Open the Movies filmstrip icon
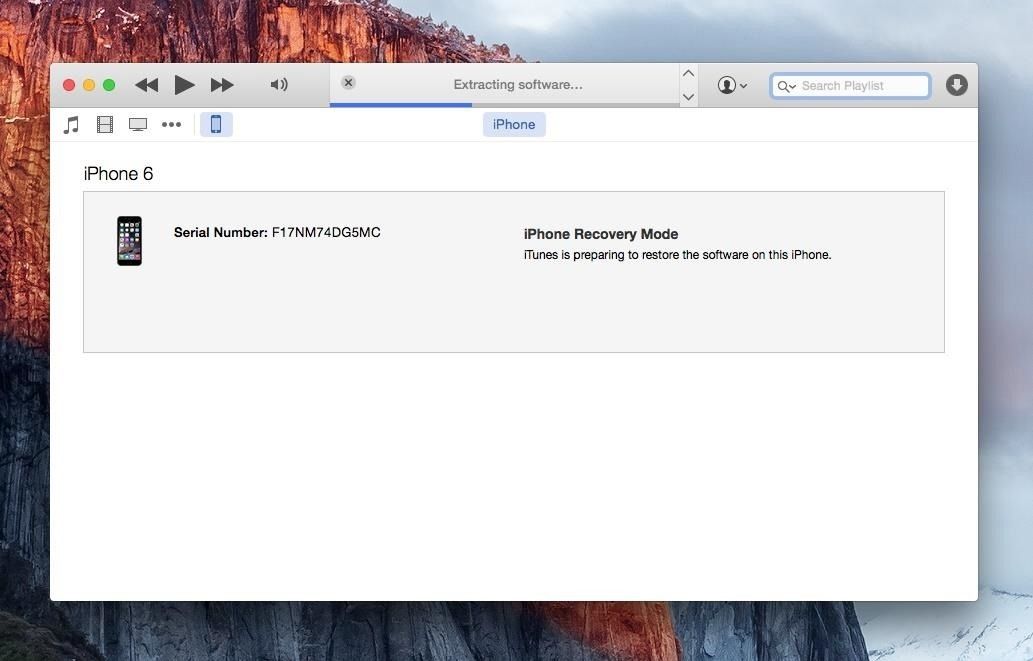The height and width of the screenshot is (661, 1033). (104, 124)
